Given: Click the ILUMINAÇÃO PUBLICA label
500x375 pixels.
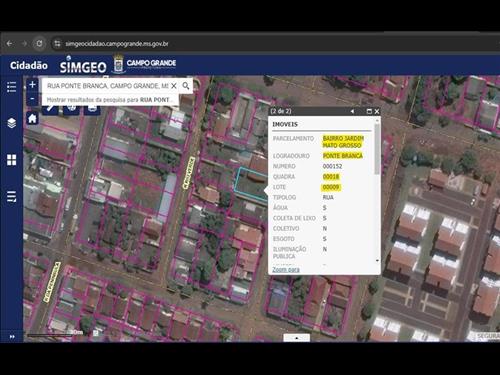Looking at the screenshot, I should (x=289, y=253).
